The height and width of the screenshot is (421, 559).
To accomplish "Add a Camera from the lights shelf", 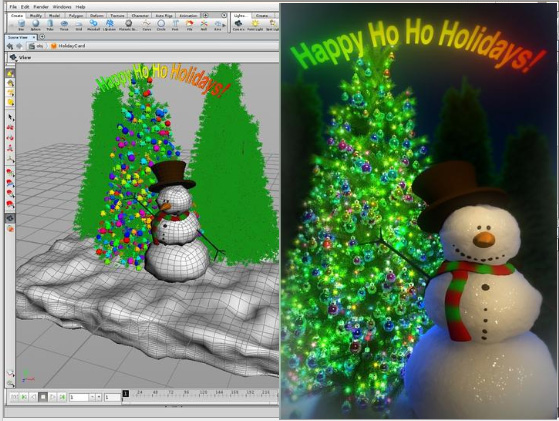I will coord(238,25).
